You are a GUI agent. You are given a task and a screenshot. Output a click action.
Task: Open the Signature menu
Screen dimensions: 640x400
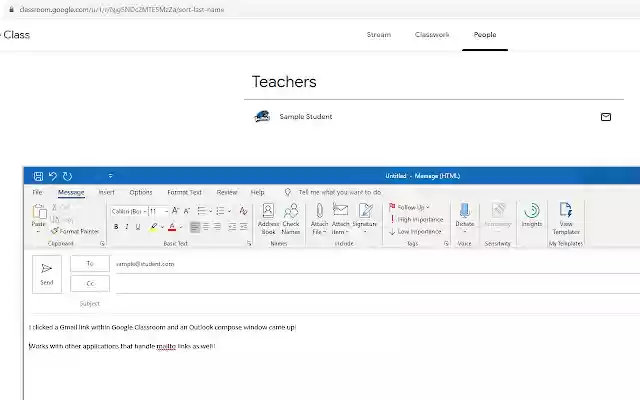(x=364, y=219)
